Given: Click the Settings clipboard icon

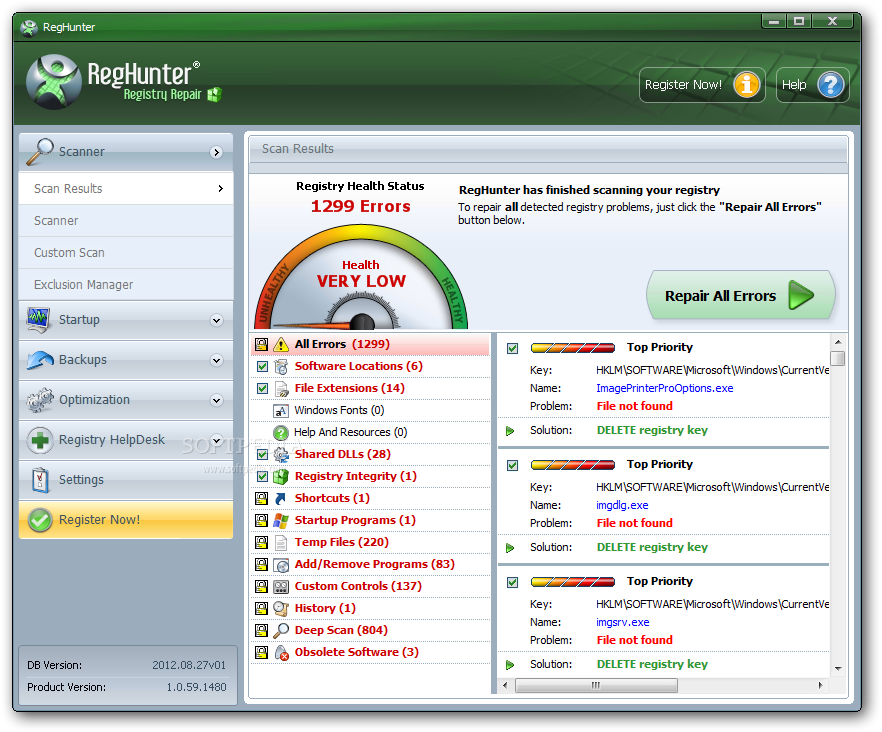Looking at the screenshot, I should pos(40,480).
